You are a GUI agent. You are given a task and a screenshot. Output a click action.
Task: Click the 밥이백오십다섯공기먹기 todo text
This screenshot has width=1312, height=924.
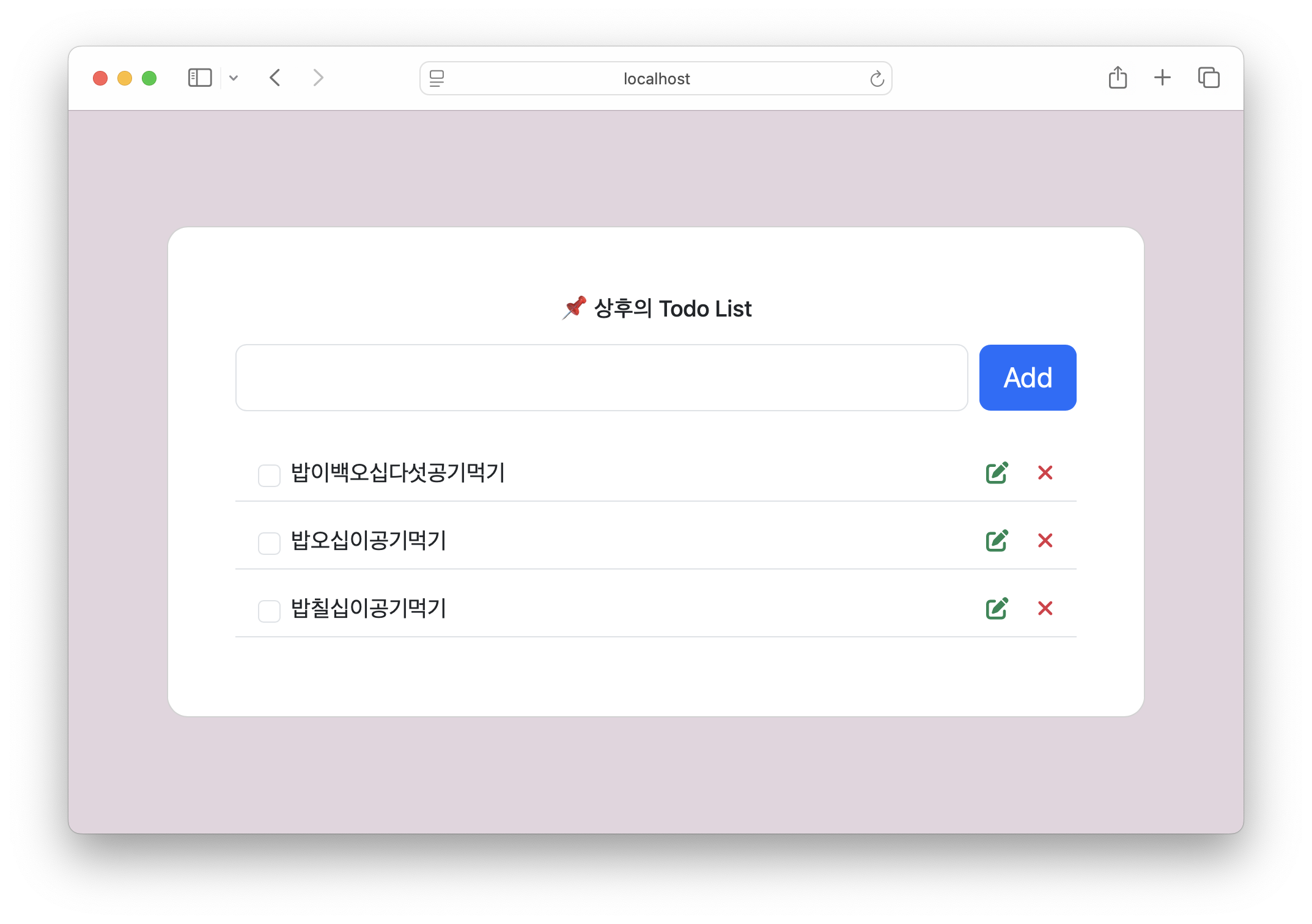[x=398, y=472]
